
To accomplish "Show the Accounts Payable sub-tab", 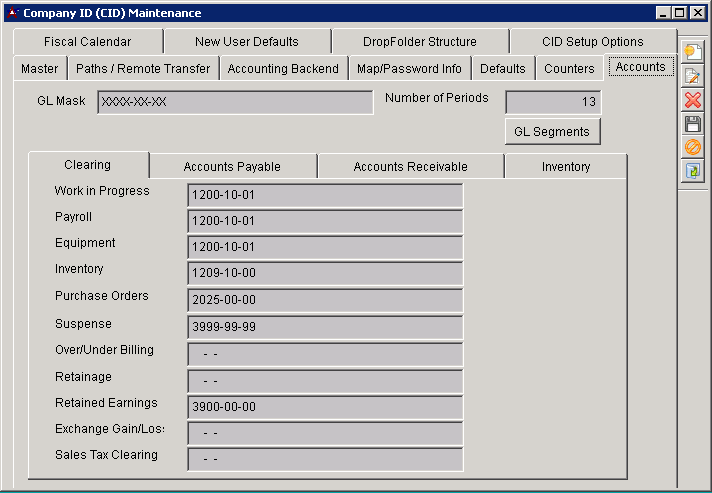I will point(232,167).
